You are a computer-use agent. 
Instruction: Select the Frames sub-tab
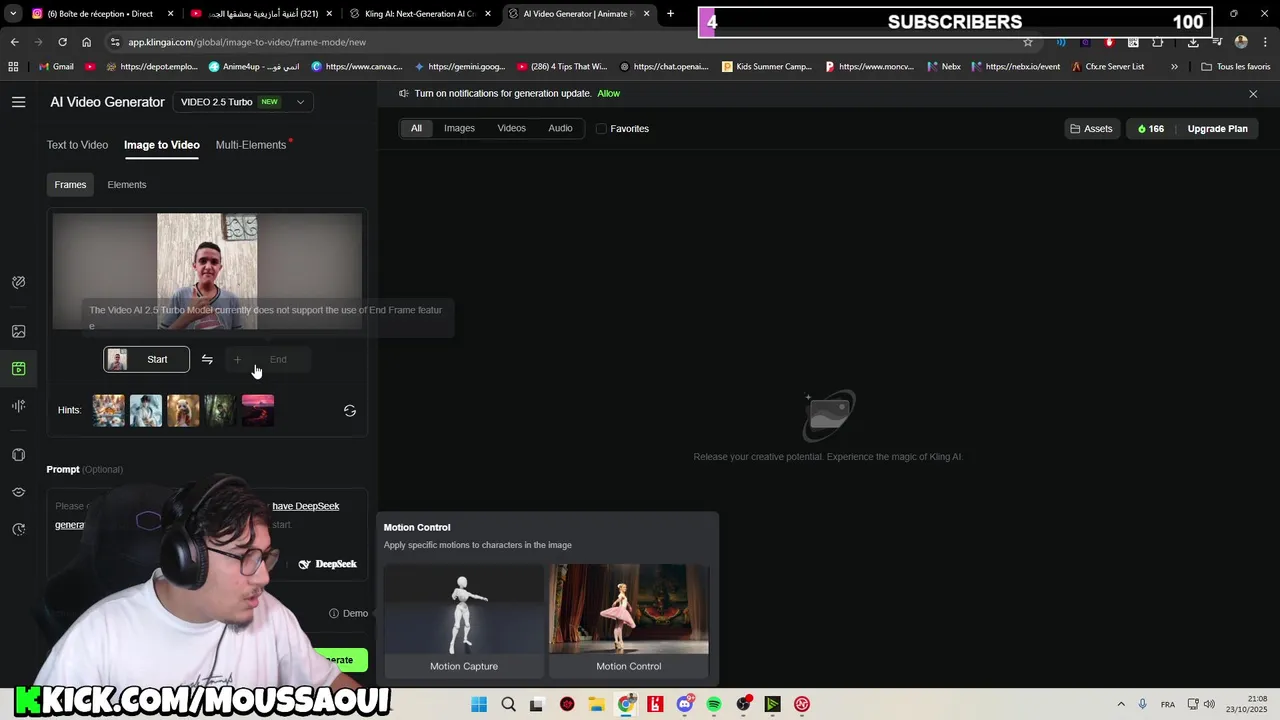[70, 185]
